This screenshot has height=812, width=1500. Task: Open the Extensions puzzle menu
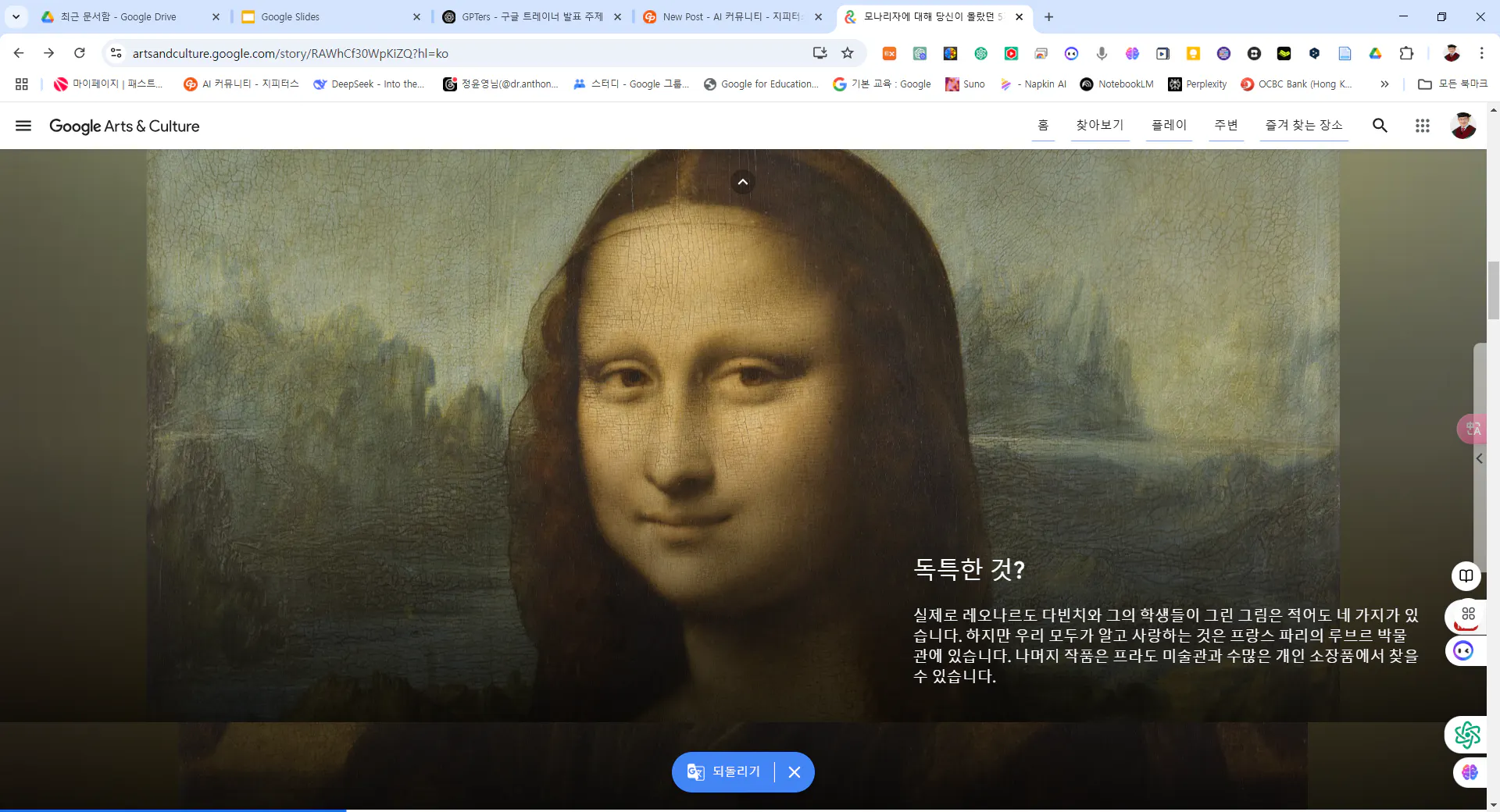coord(1406,53)
